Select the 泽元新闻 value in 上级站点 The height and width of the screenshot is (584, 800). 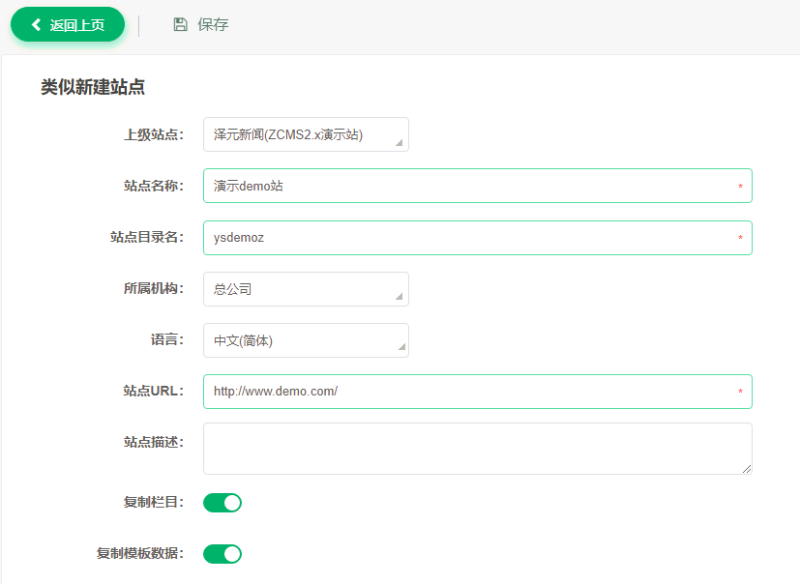(x=280, y=134)
